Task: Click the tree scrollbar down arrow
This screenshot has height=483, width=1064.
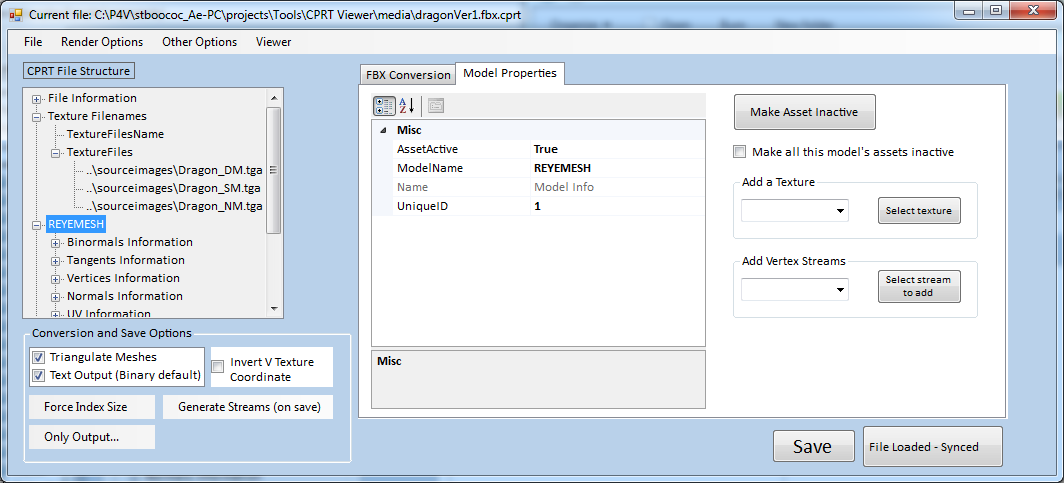Action: (x=273, y=312)
